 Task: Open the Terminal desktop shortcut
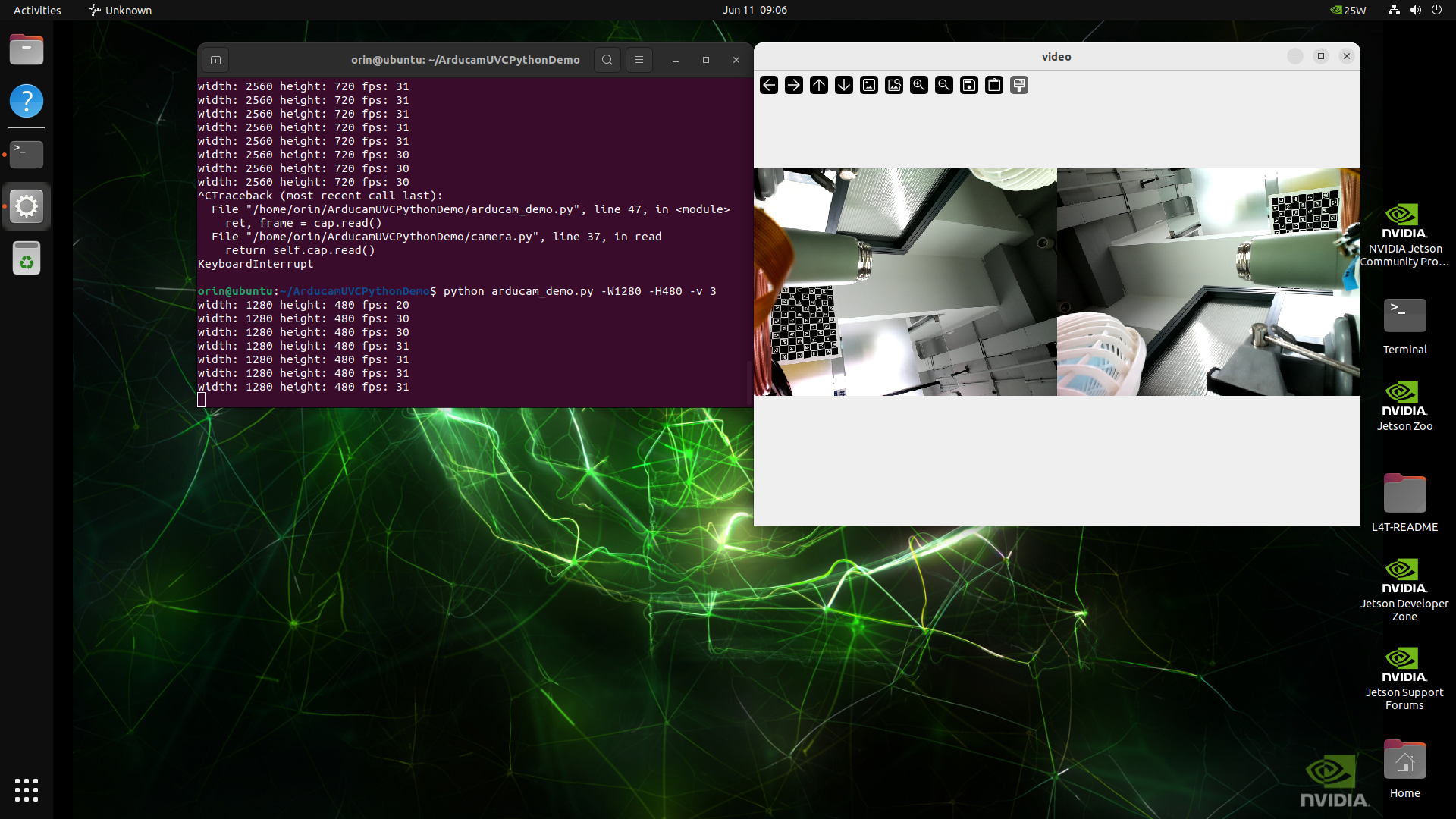tap(1404, 326)
